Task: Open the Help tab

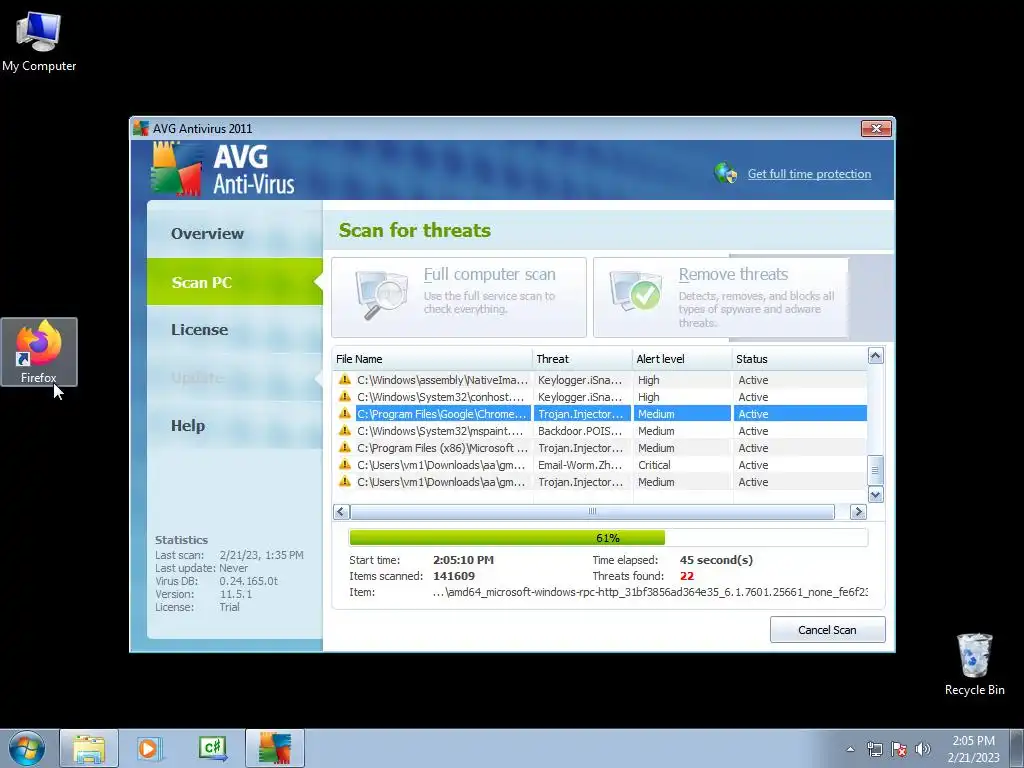Action: point(234,426)
